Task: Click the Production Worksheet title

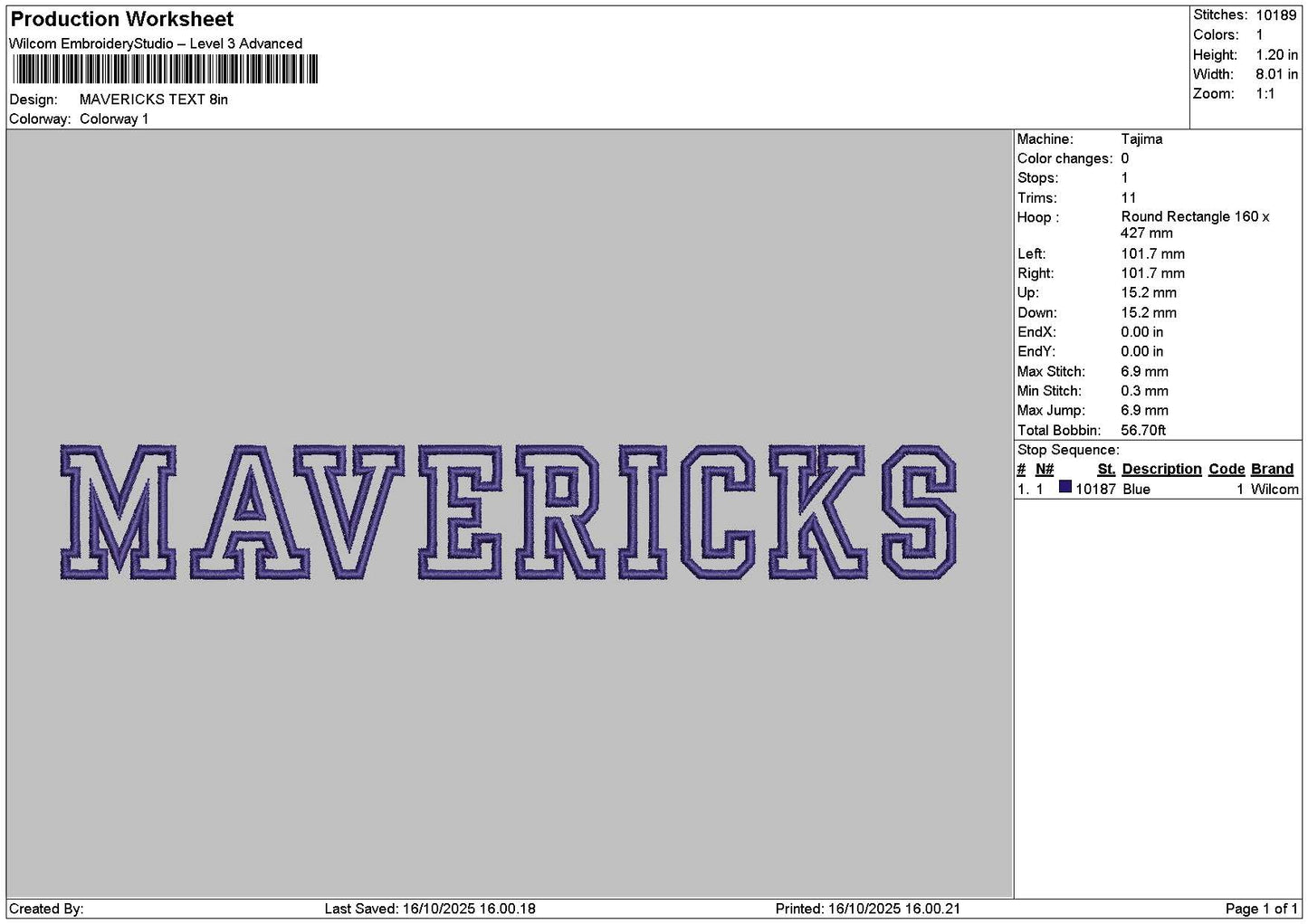Action: 122,19
